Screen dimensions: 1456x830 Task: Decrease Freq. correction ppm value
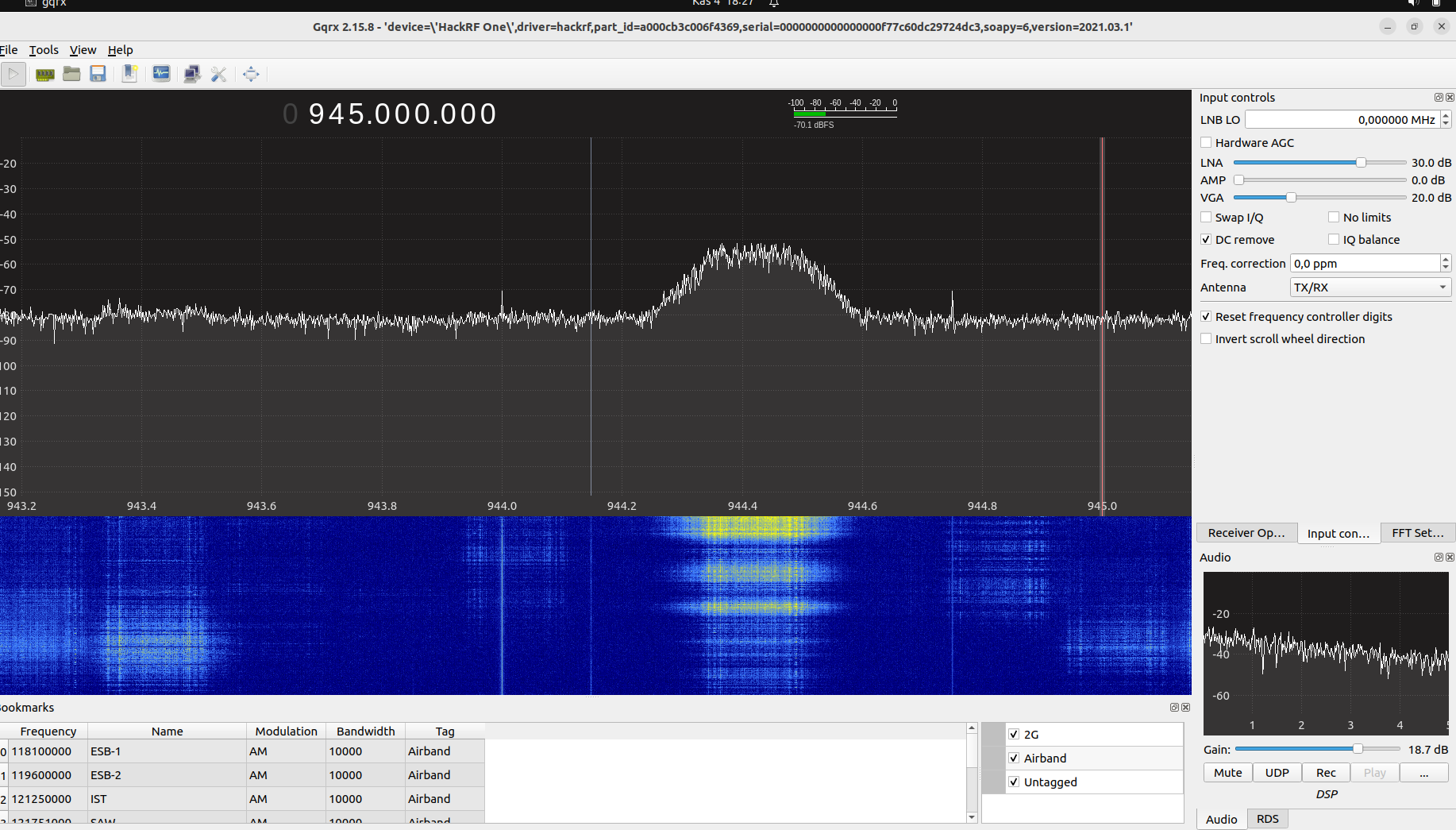(x=1446, y=268)
